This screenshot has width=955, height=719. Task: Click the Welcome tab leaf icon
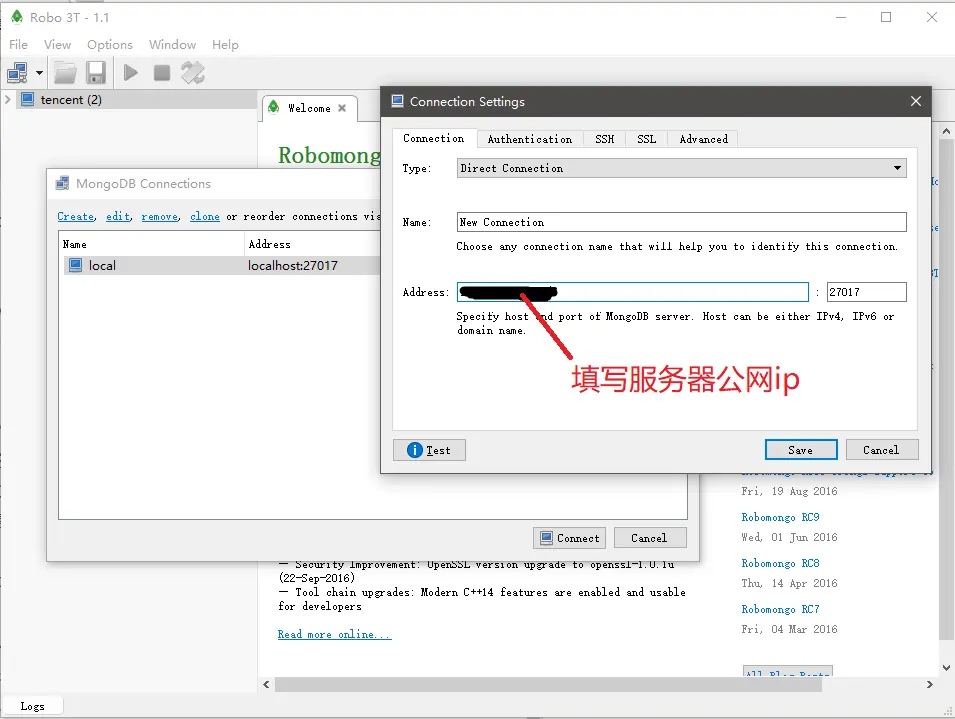click(274, 107)
